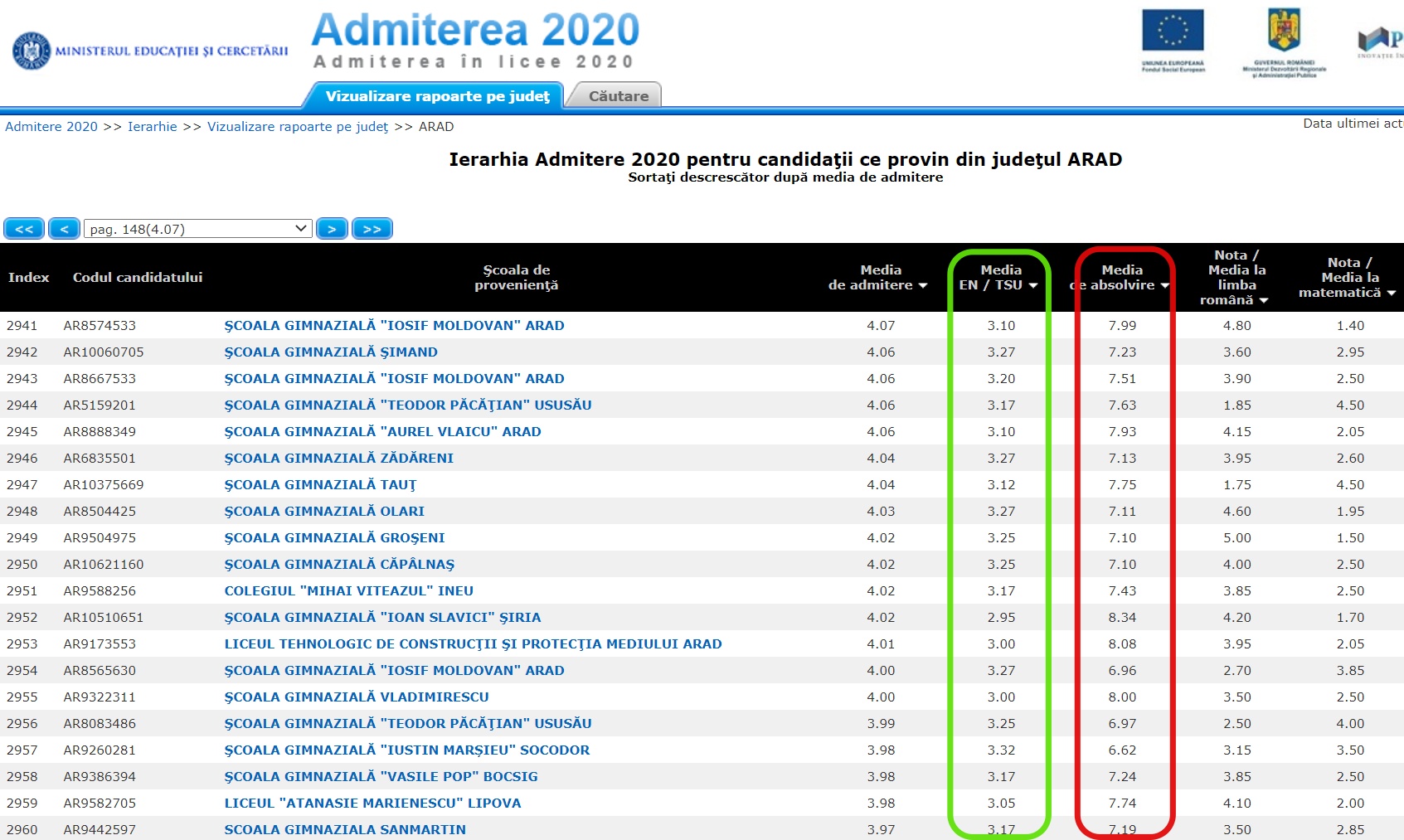
Task: Click the European Union flag logo
Action: click(x=1173, y=41)
